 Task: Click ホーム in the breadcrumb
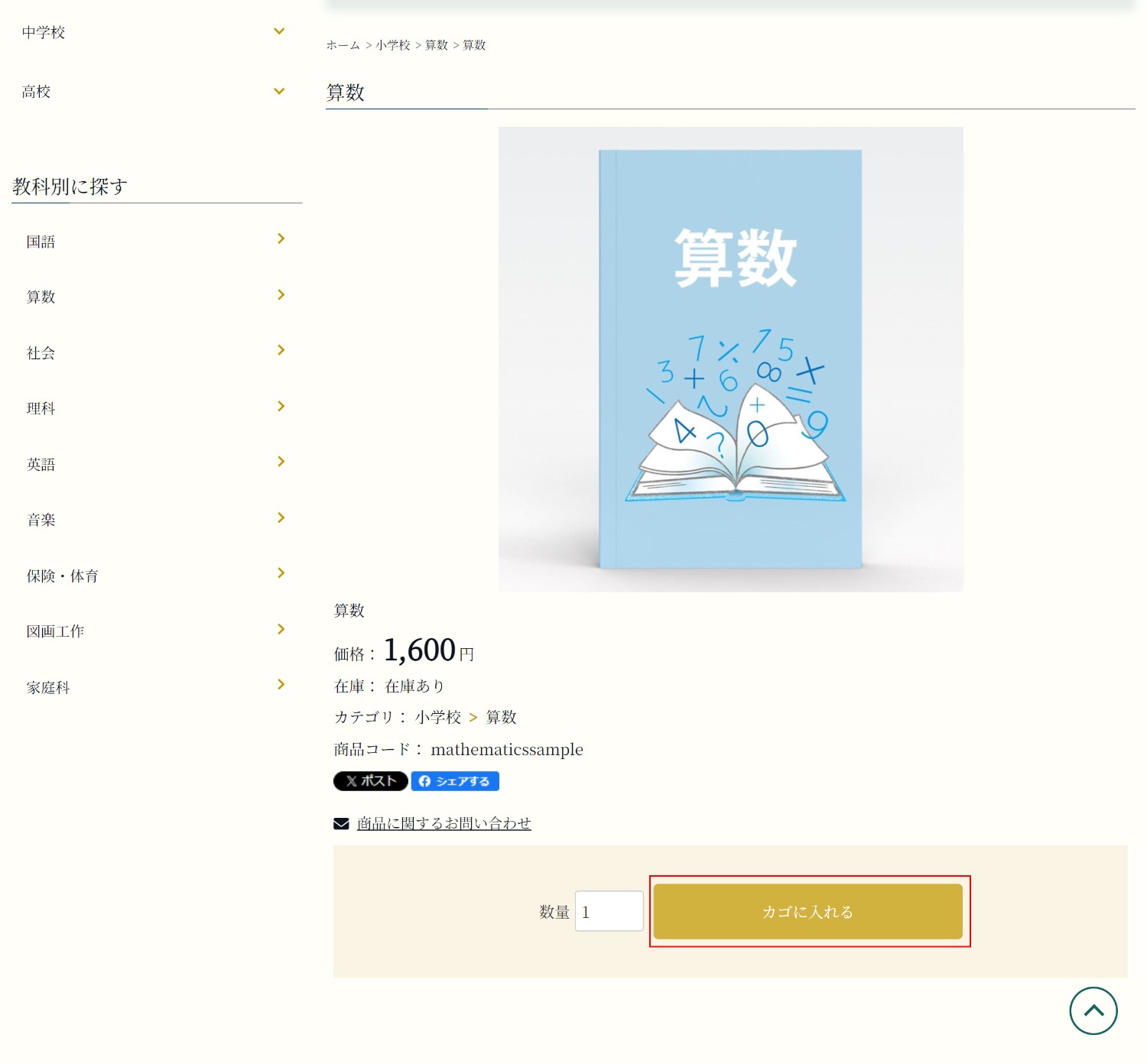click(x=343, y=45)
